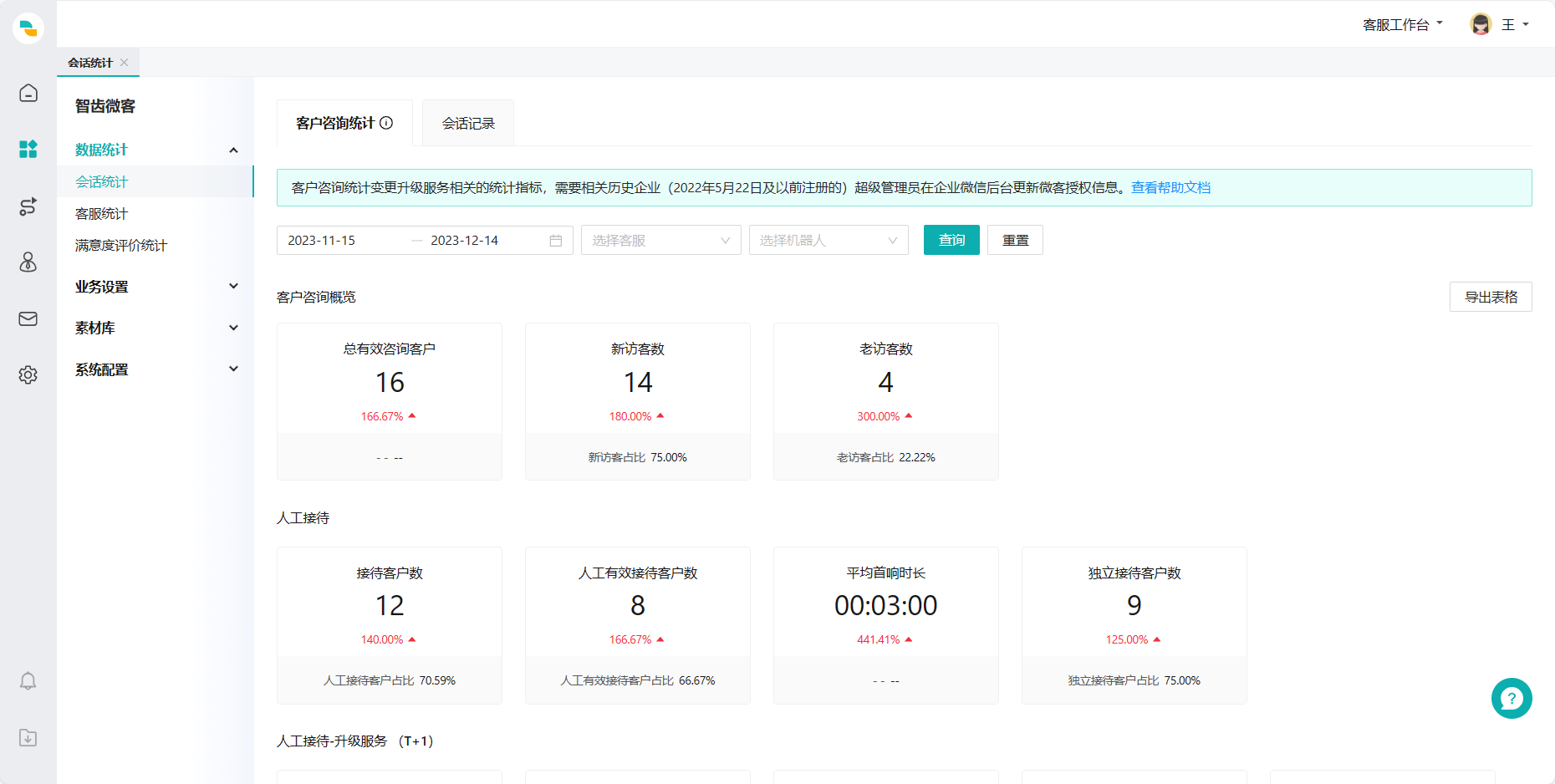Click the 人工有效接待客户数 value 8
This screenshot has width=1555, height=784.
(638, 605)
